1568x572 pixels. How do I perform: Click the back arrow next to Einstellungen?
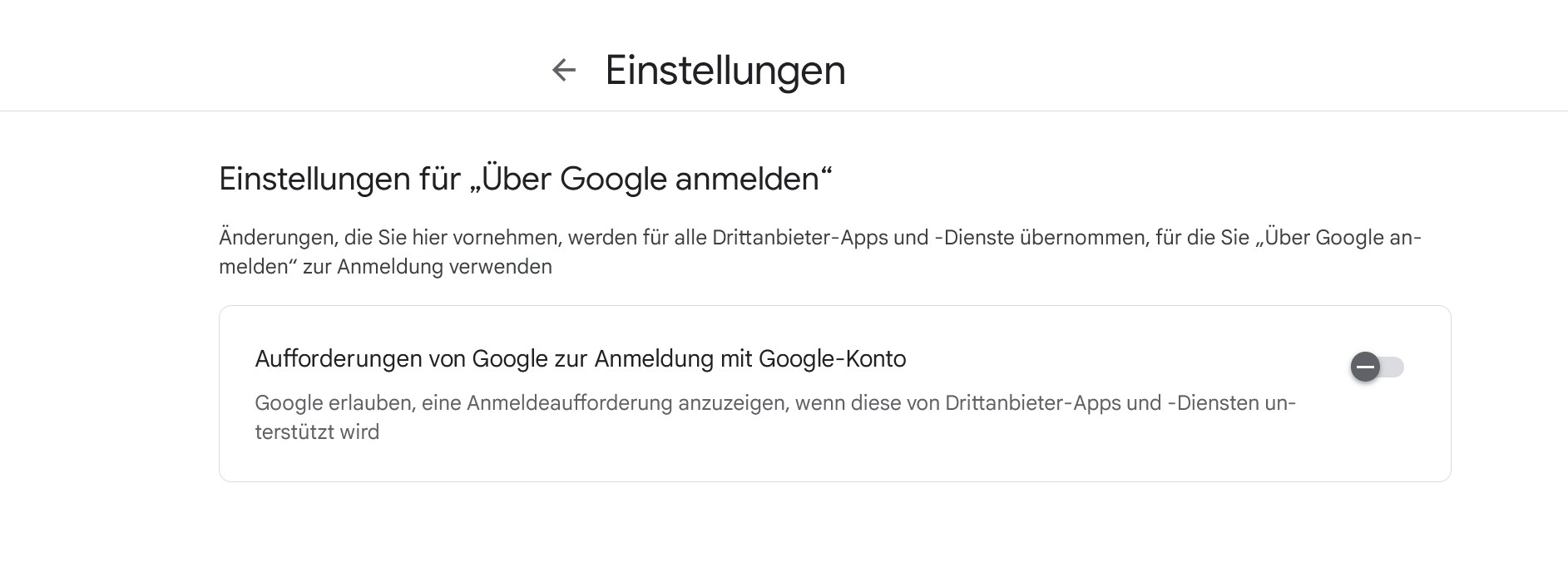pos(564,70)
